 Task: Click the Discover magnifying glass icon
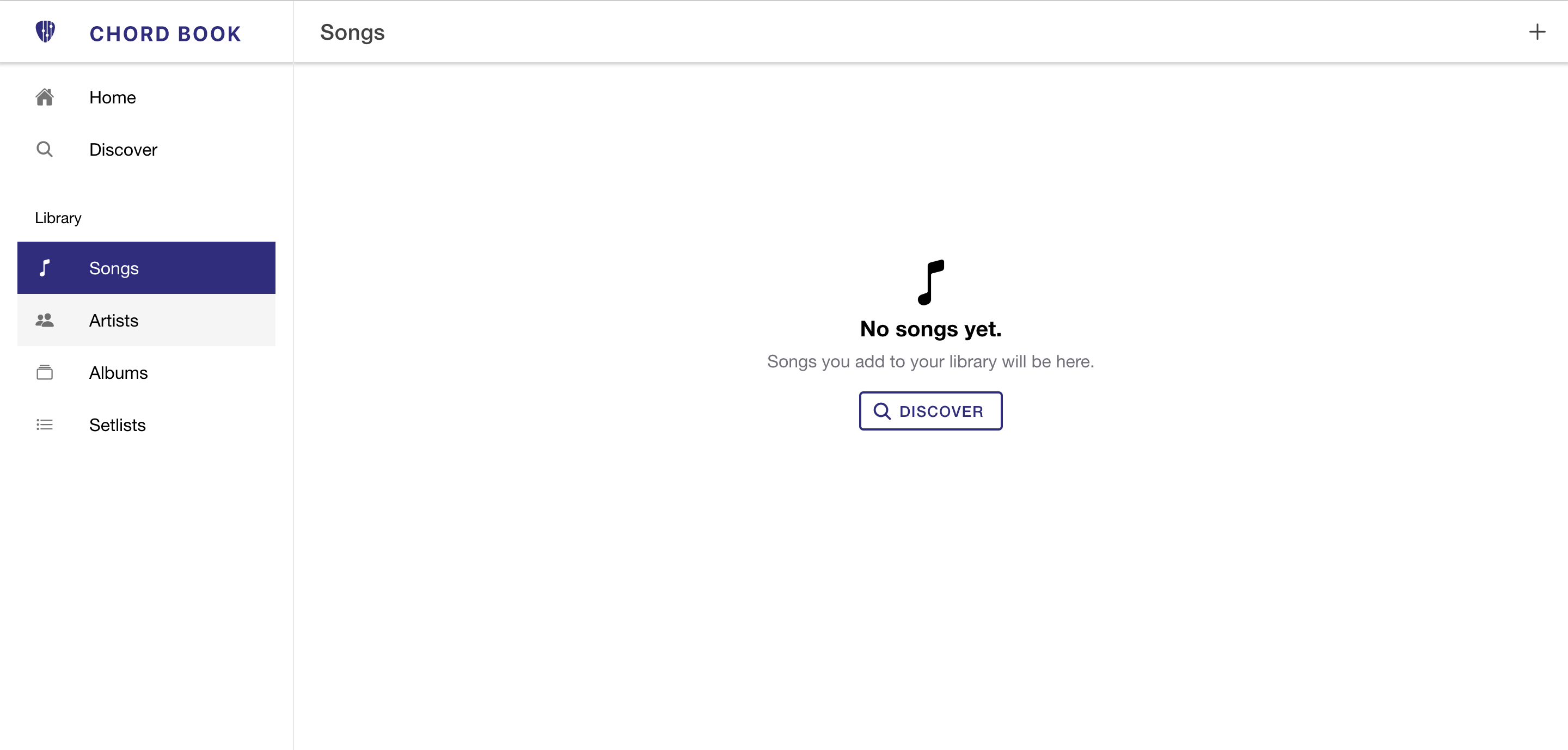tap(45, 149)
